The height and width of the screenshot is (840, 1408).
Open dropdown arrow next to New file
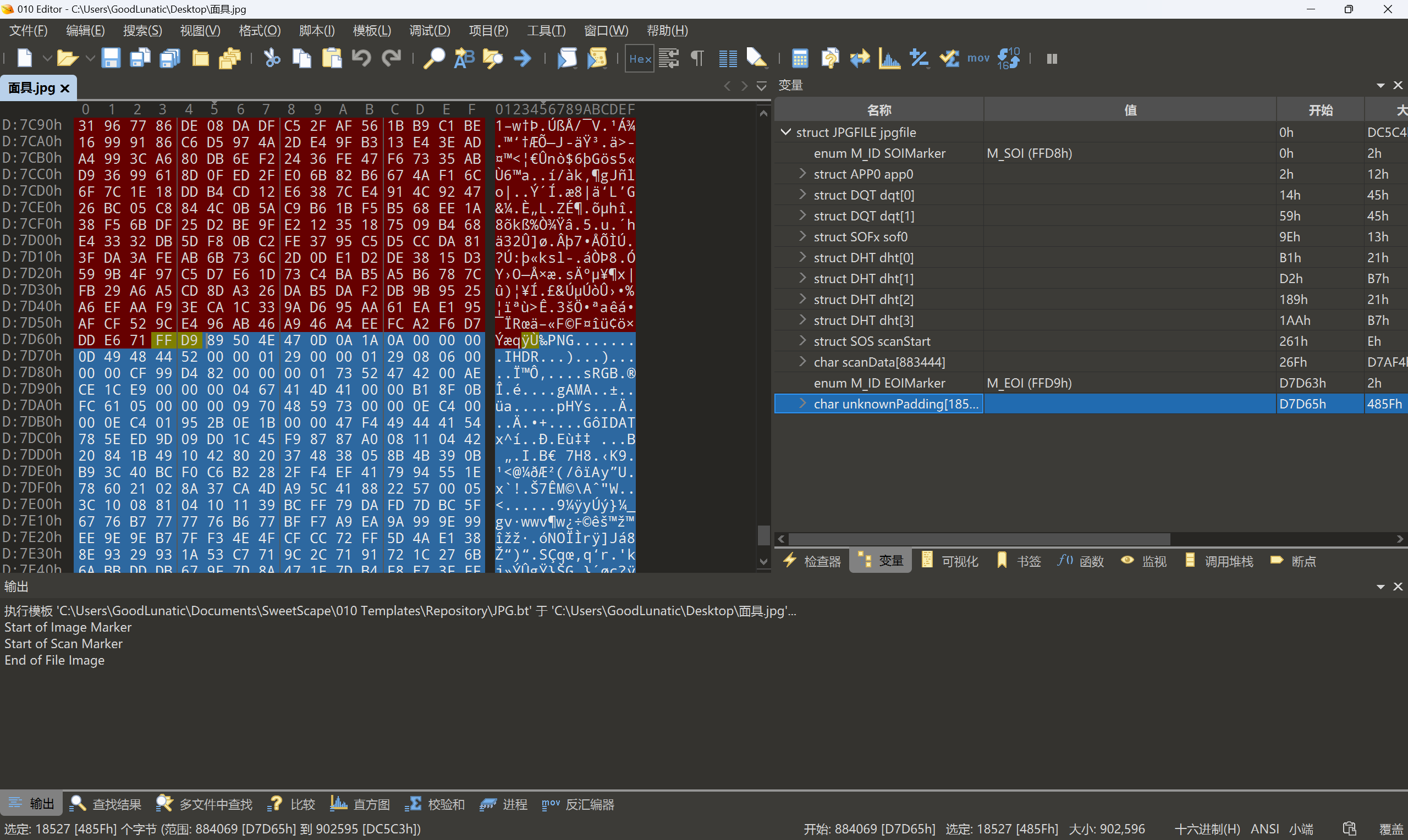tap(47, 58)
